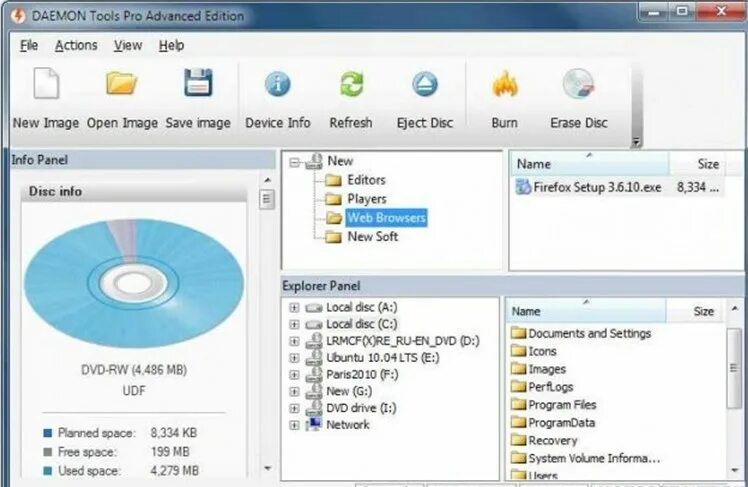Select Documents and Settings folder
This screenshot has height=487, width=748.
[590, 333]
